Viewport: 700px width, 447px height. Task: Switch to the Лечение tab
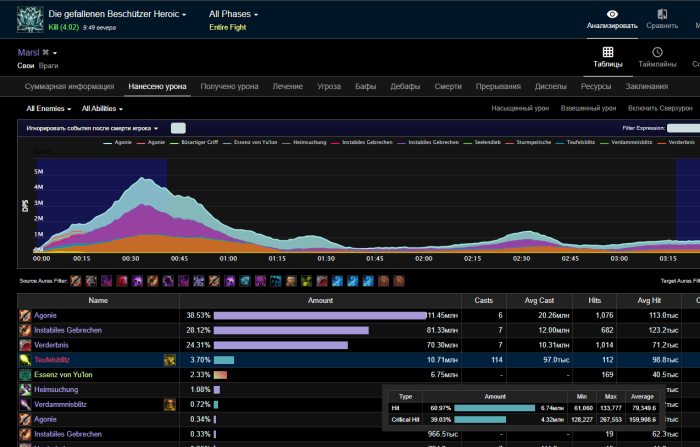pos(286,87)
